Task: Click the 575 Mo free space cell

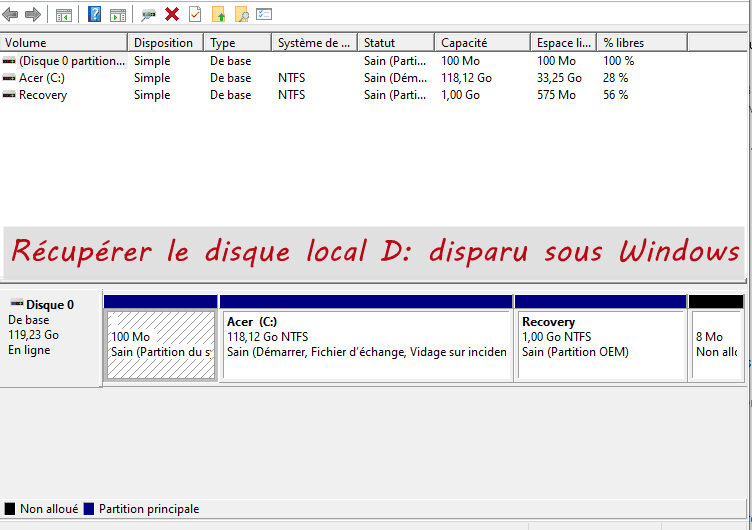Action: pos(556,95)
